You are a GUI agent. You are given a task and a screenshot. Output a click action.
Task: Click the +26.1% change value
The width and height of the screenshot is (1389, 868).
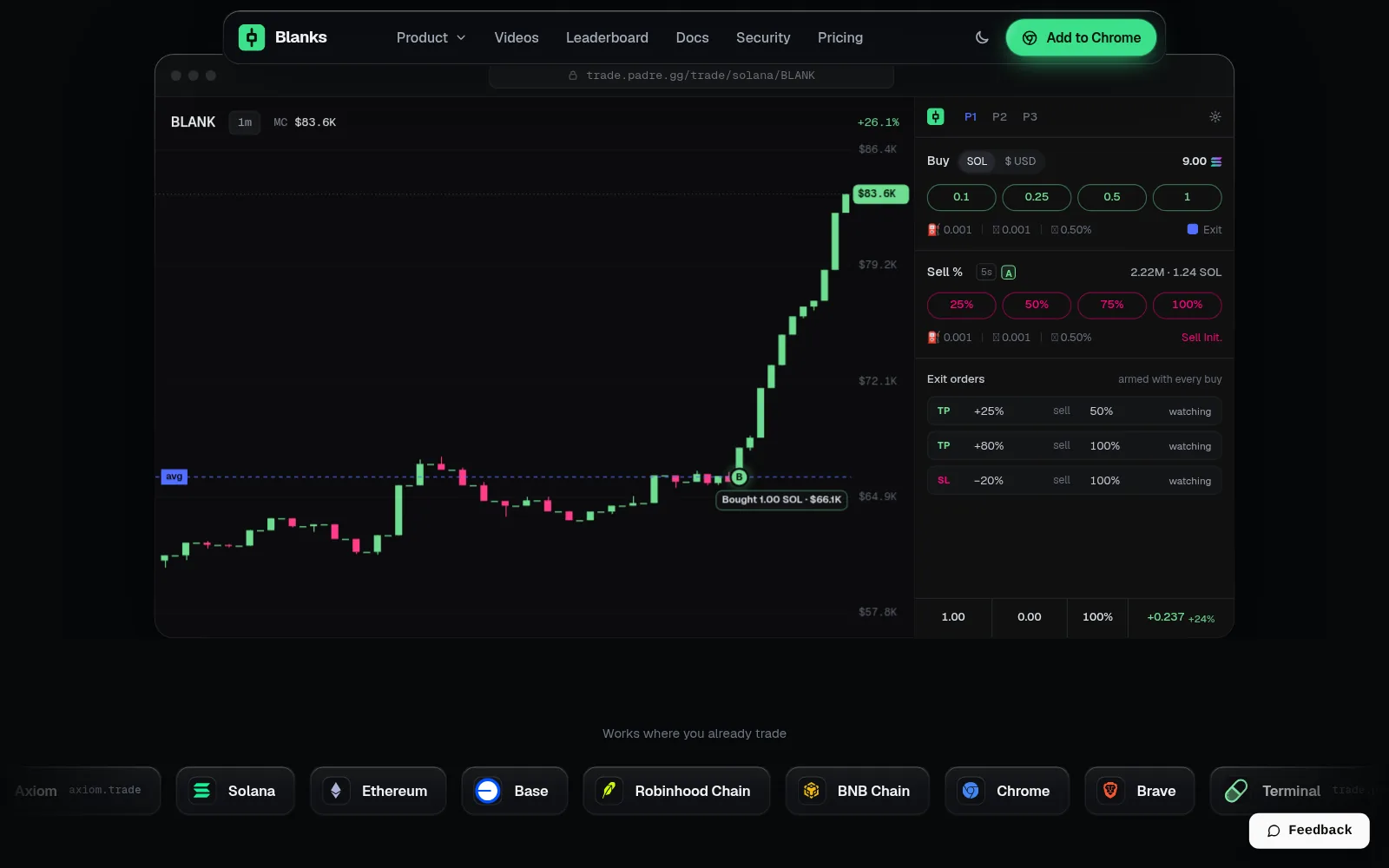879,122
